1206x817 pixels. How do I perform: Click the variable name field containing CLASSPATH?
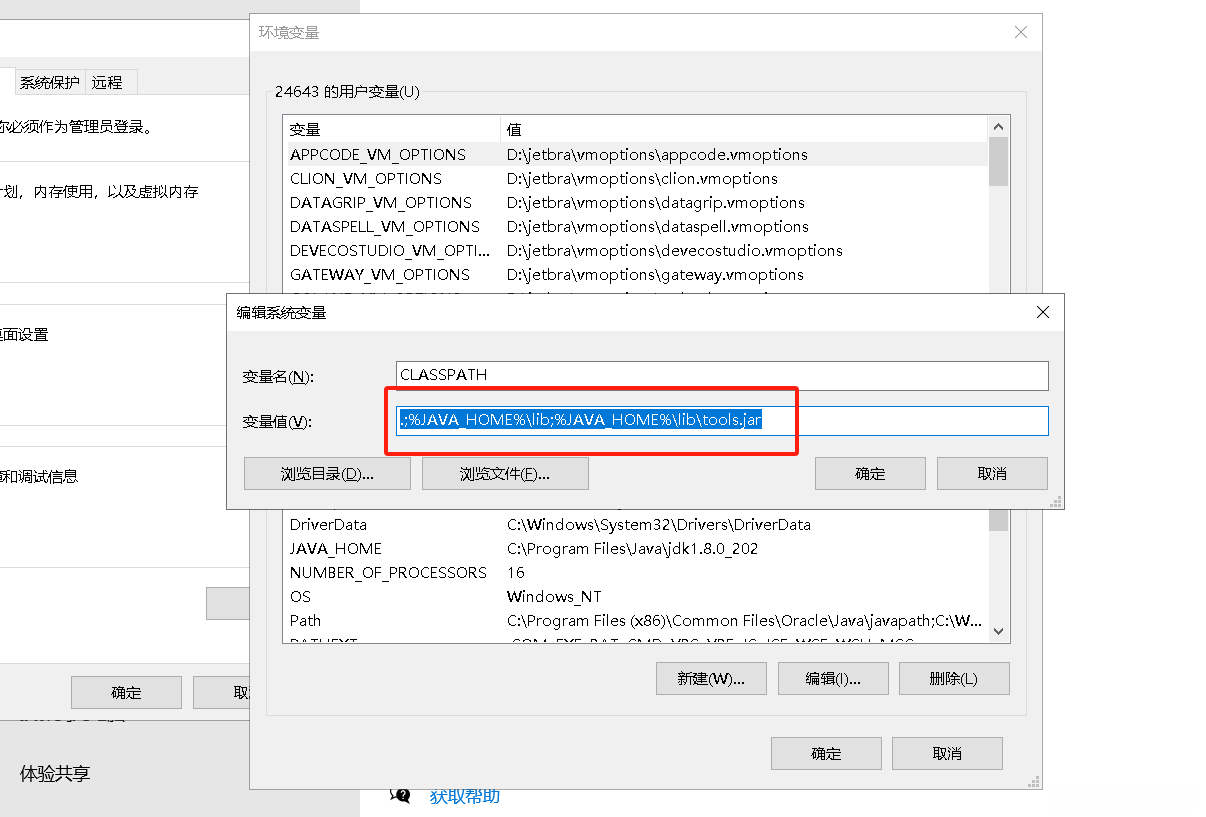(x=722, y=375)
